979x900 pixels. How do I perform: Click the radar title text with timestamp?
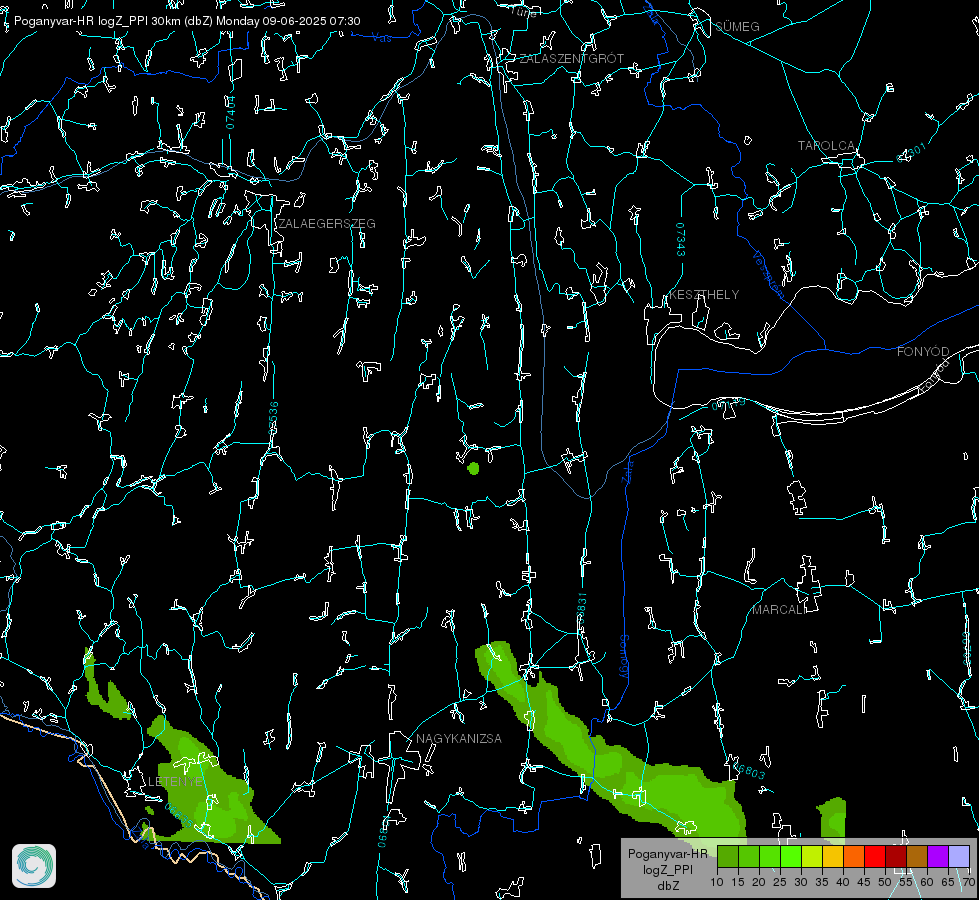(187, 21)
